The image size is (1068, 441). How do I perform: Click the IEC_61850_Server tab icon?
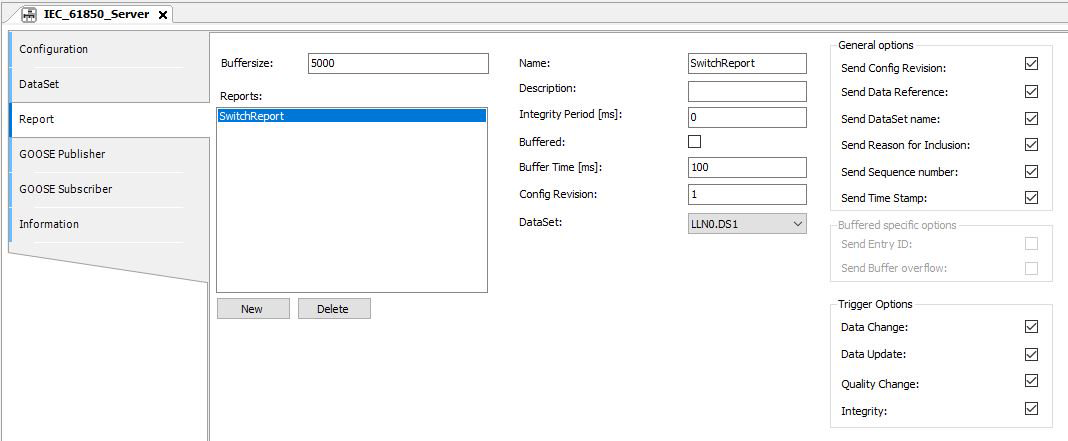pos(29,14)
